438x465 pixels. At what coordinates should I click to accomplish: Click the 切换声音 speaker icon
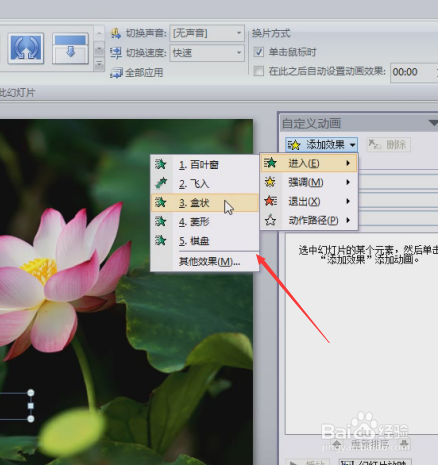(x=116, y=33)
